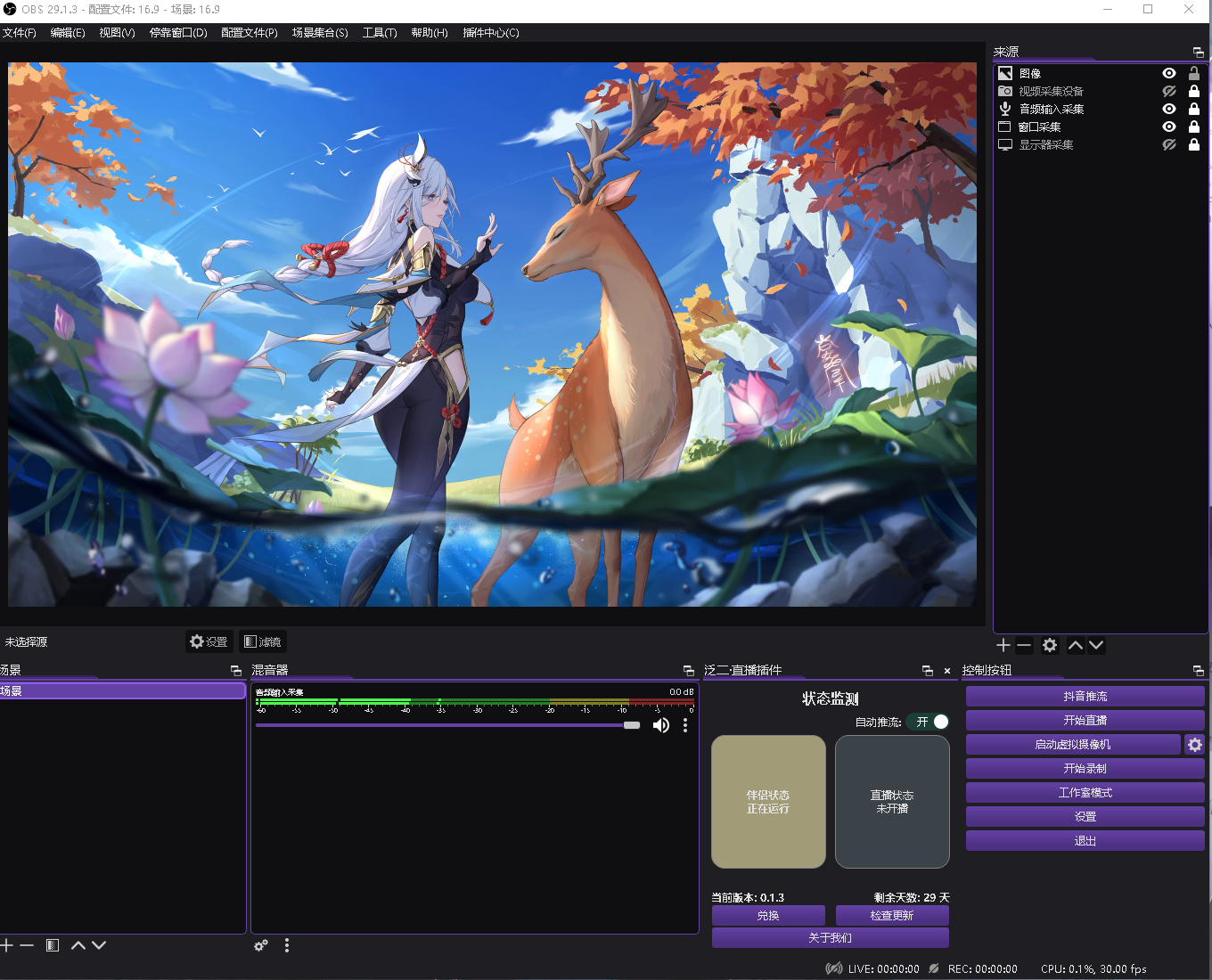Image resolution: width=1212 pixels, height=980 pixels.
Task: Click the 抖音推流 button
Action: click(1085, 697)
